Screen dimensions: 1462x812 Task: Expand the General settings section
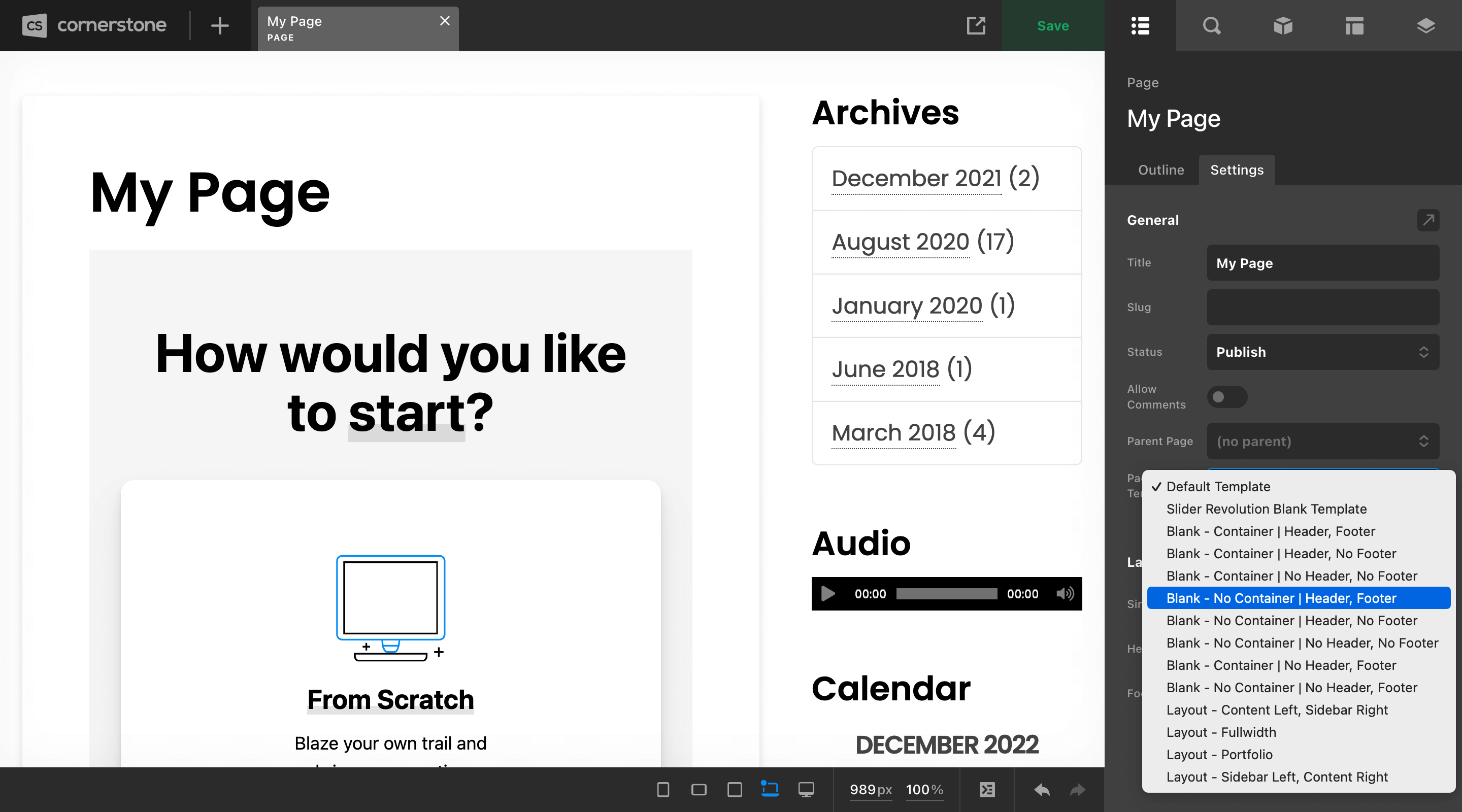[1428, 220]
